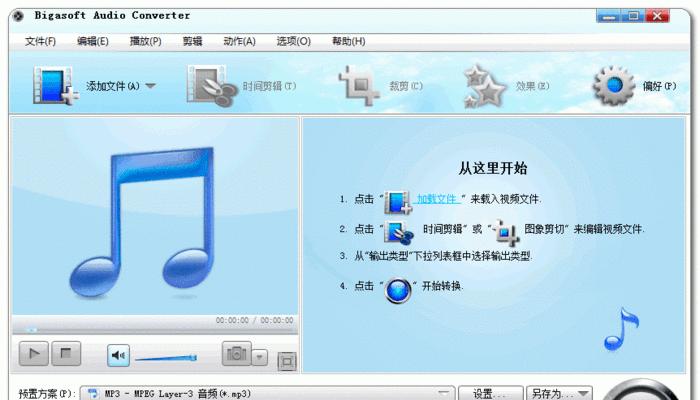
Task: Click the 加载文件 link in getting started
Action: tap(437, 199)
